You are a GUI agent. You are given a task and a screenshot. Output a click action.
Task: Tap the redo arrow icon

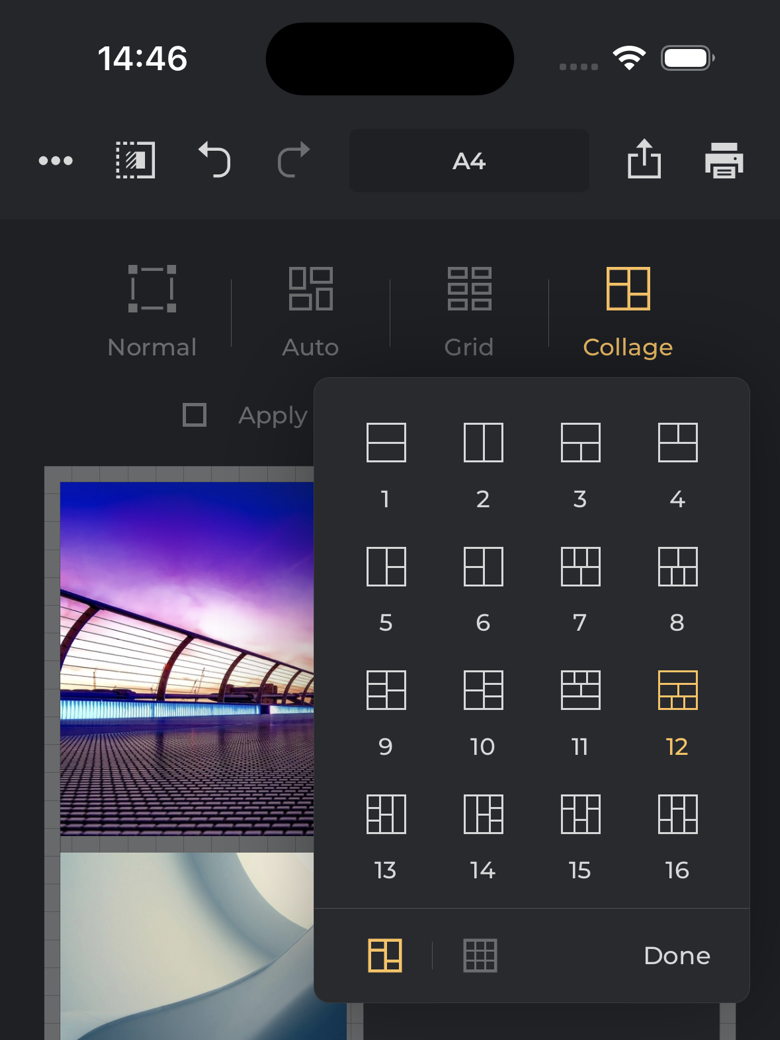(293, 160)
